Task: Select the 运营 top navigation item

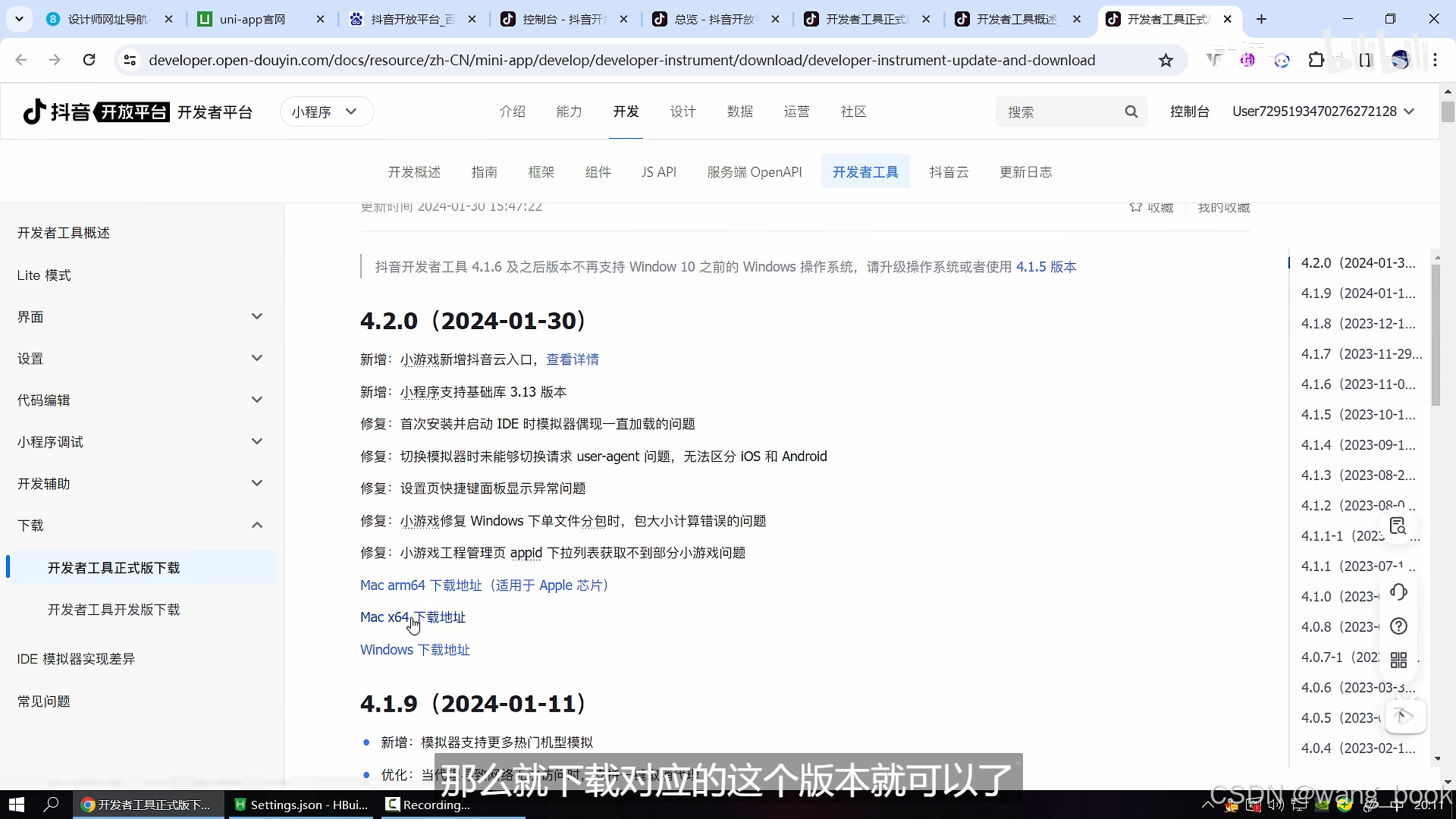Action: click(797, 111)
